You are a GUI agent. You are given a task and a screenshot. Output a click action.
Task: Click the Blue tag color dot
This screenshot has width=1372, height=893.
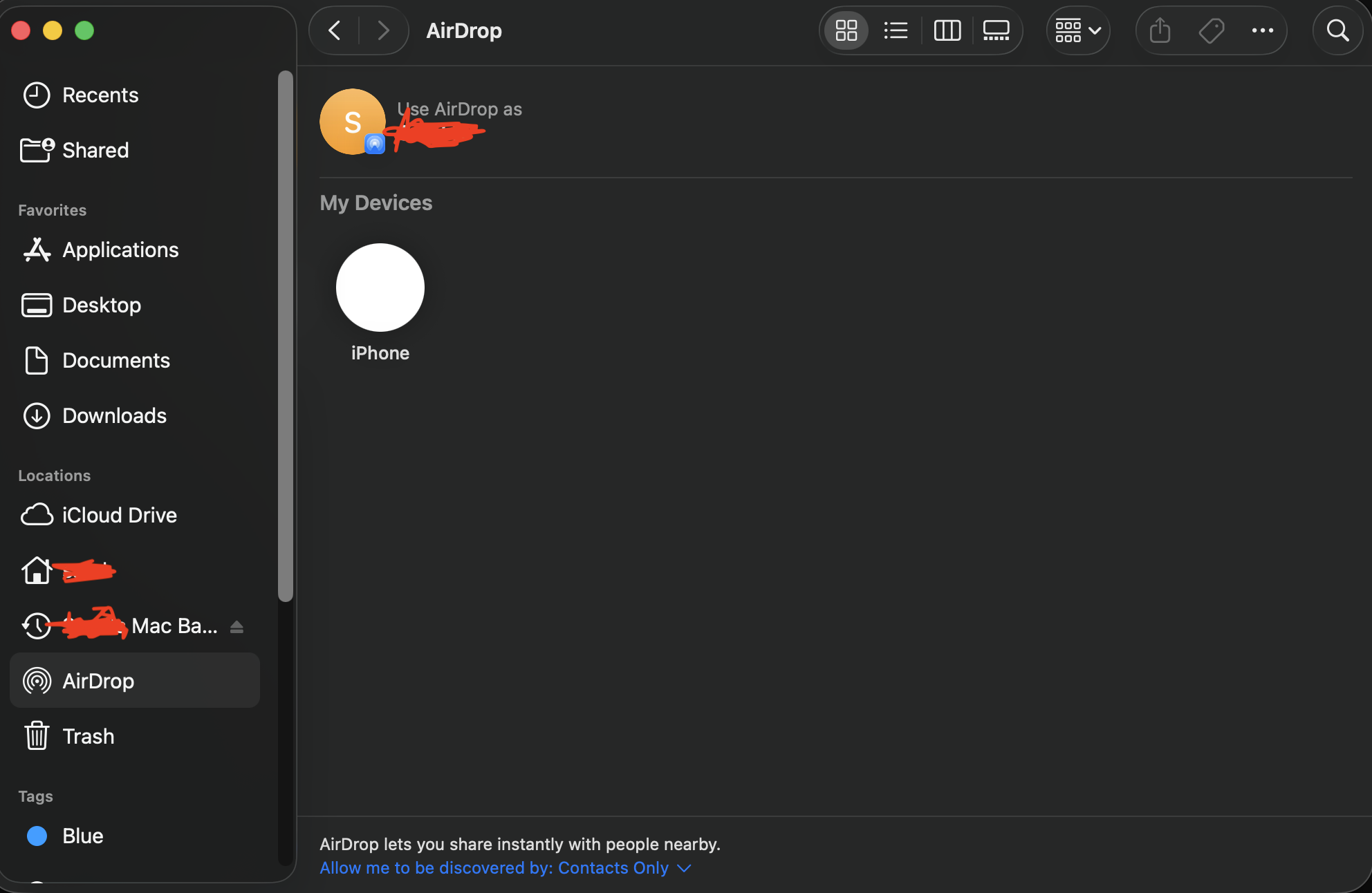pyautogui.click(x=37, y=836)
